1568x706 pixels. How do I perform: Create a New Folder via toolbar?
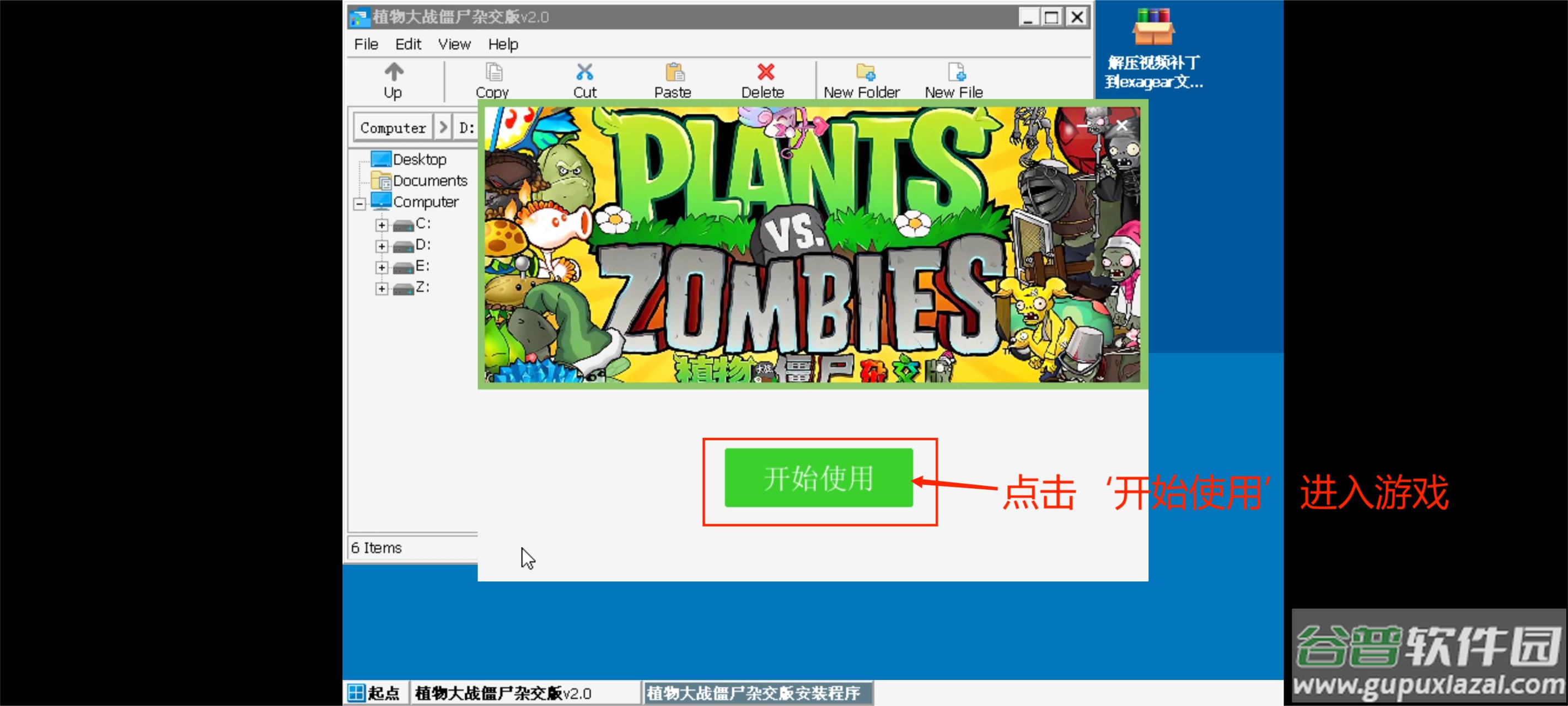point(864,72)
